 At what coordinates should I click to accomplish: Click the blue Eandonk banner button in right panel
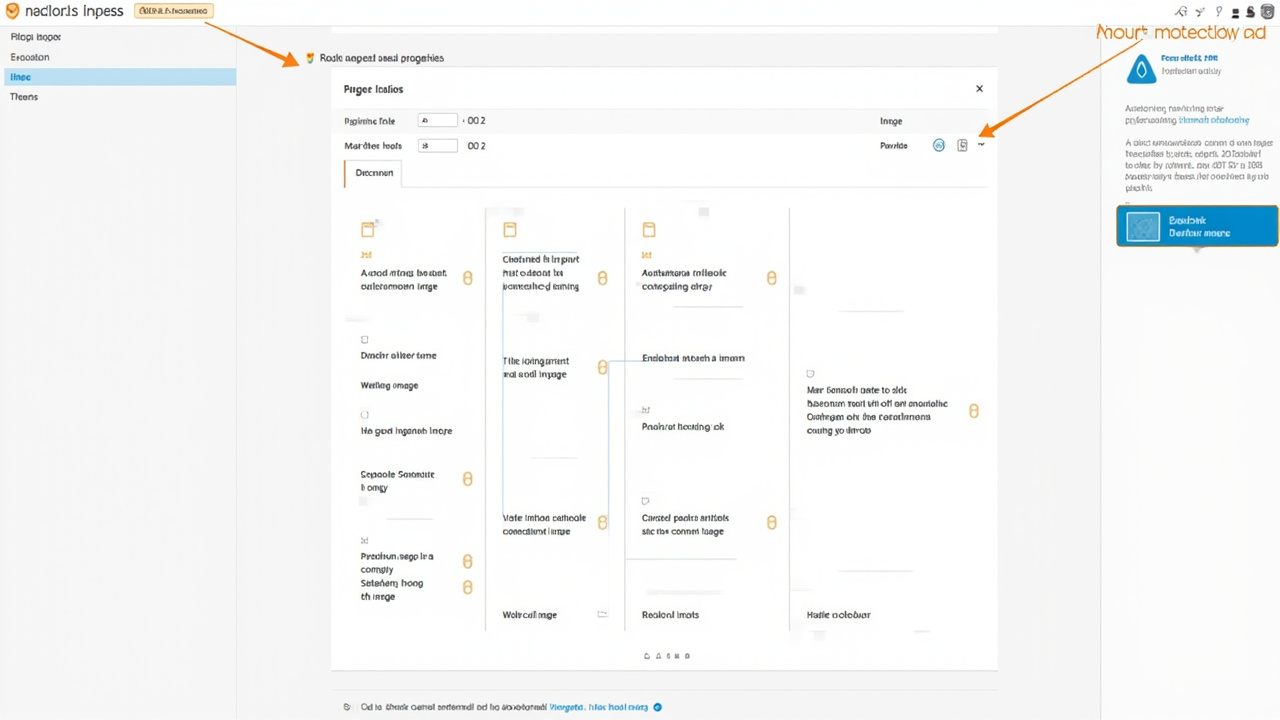pos(1197,226)
